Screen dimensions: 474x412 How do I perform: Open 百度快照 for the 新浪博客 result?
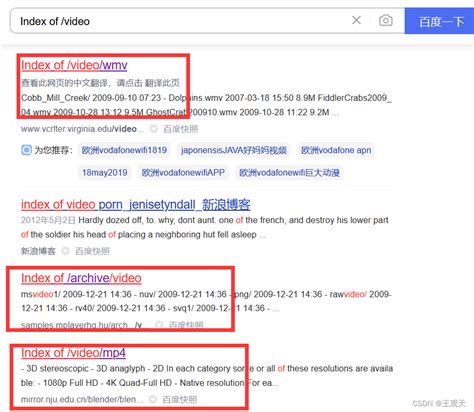(92, 251)
